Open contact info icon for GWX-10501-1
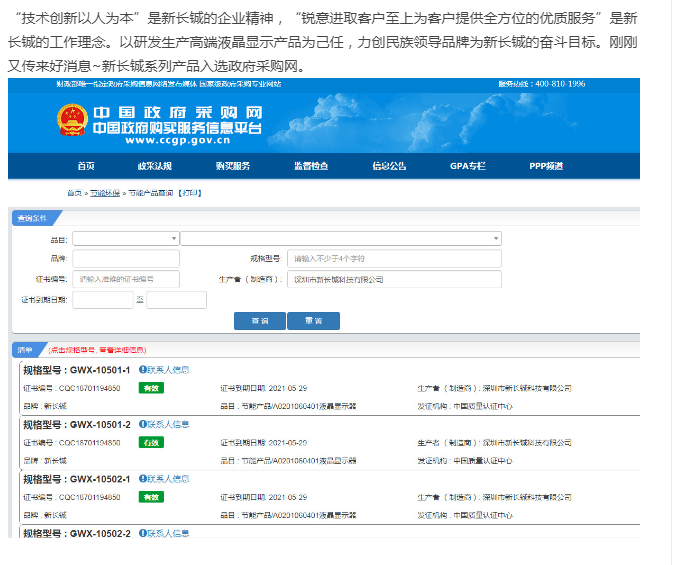Image resolution: width=673 pixels, height=565 pixels. coord(142,370)
